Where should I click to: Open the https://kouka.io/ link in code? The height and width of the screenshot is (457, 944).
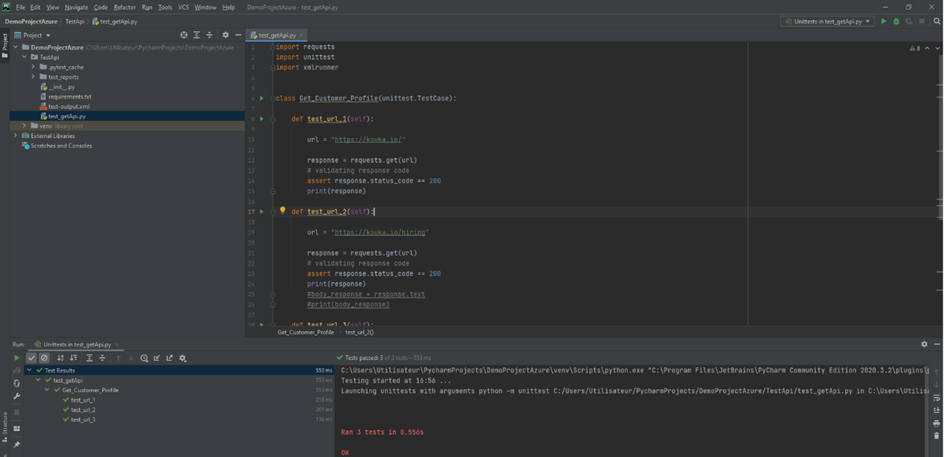[x=370, y=139]
